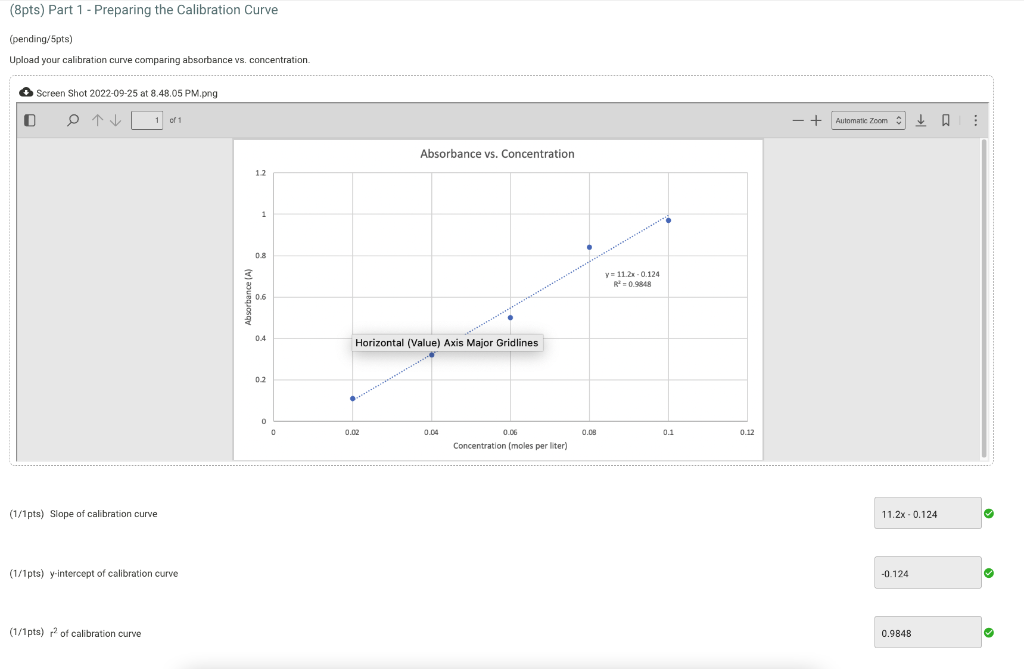Click the data point at 0.06 concentration
Viewport: 1024px width, 669px height.
tap(510, 318)
